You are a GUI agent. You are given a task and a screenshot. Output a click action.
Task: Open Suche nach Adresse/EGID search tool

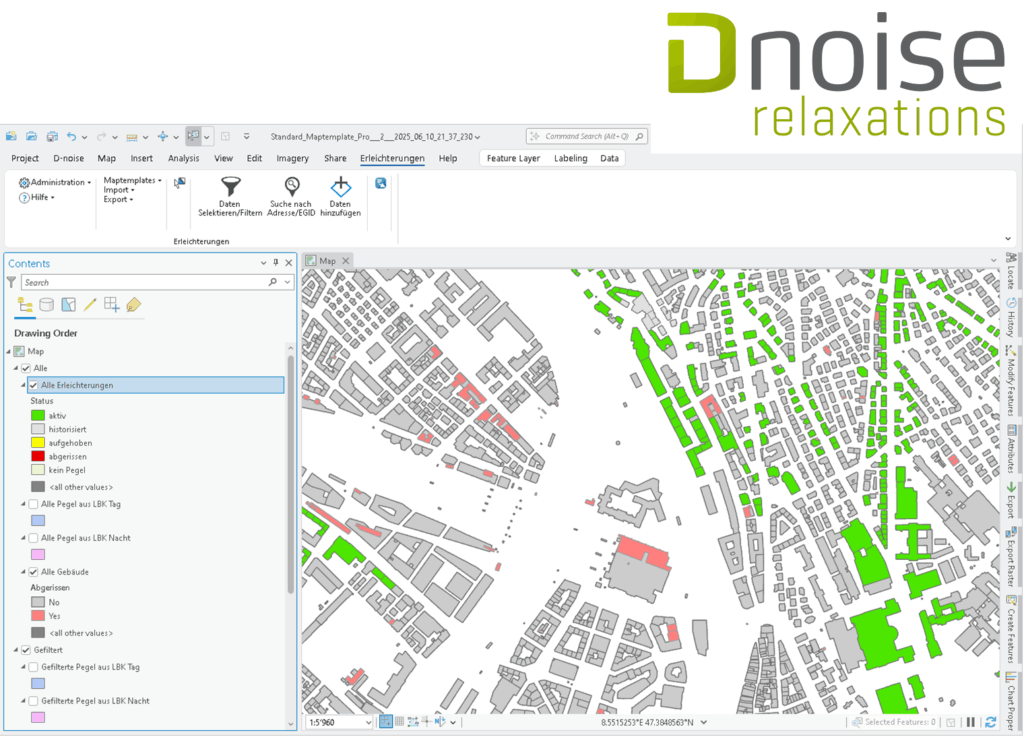pyautogui.click(x=291, y=187)
